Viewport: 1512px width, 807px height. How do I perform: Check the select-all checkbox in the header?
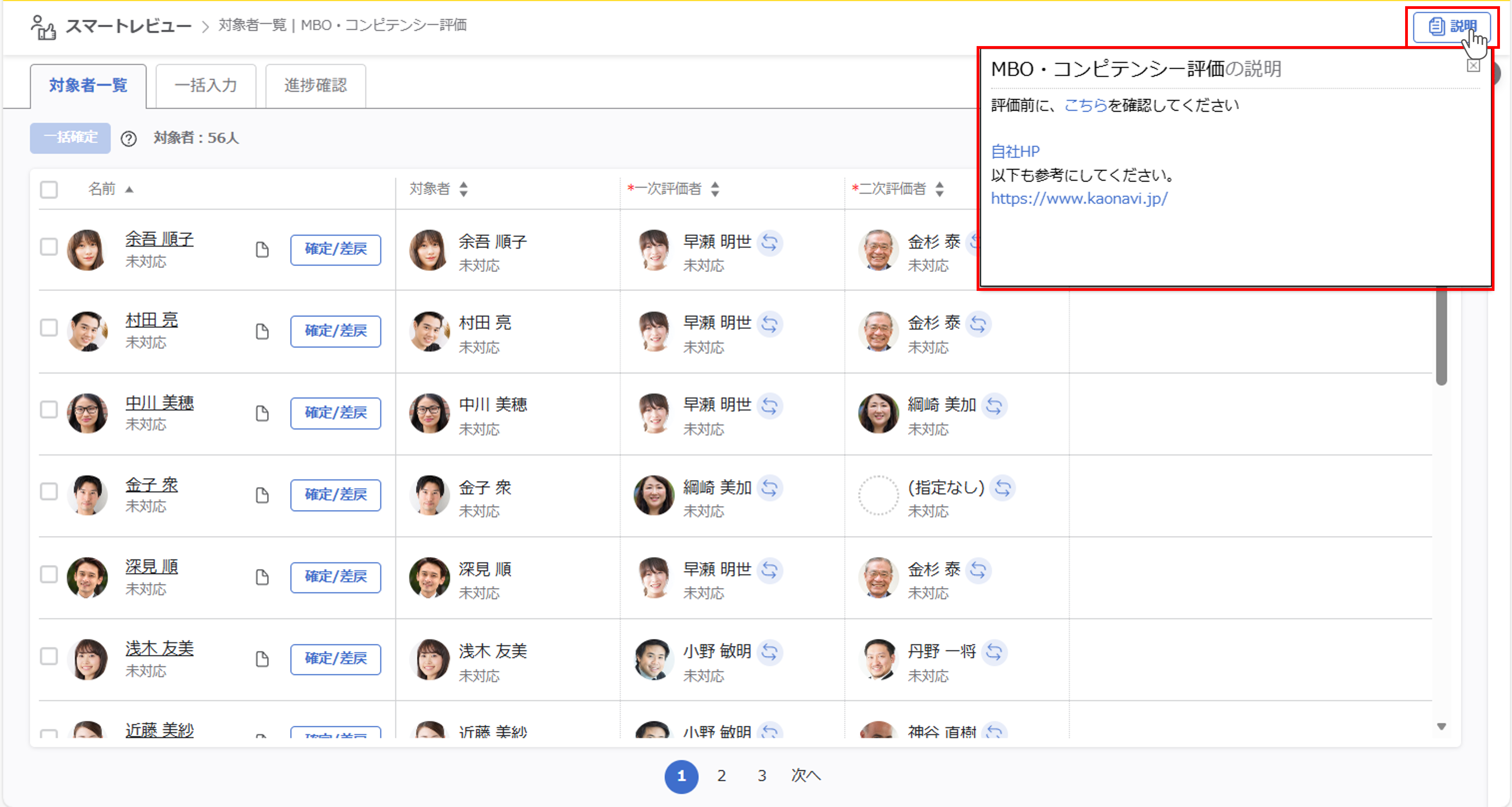[49, 189]
